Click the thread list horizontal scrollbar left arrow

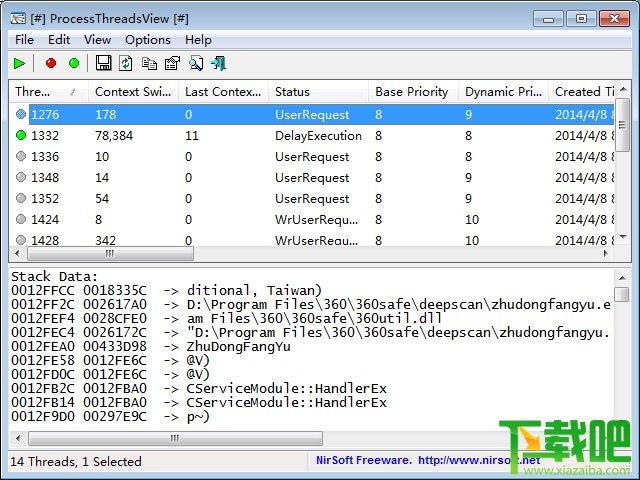[17, 253]
